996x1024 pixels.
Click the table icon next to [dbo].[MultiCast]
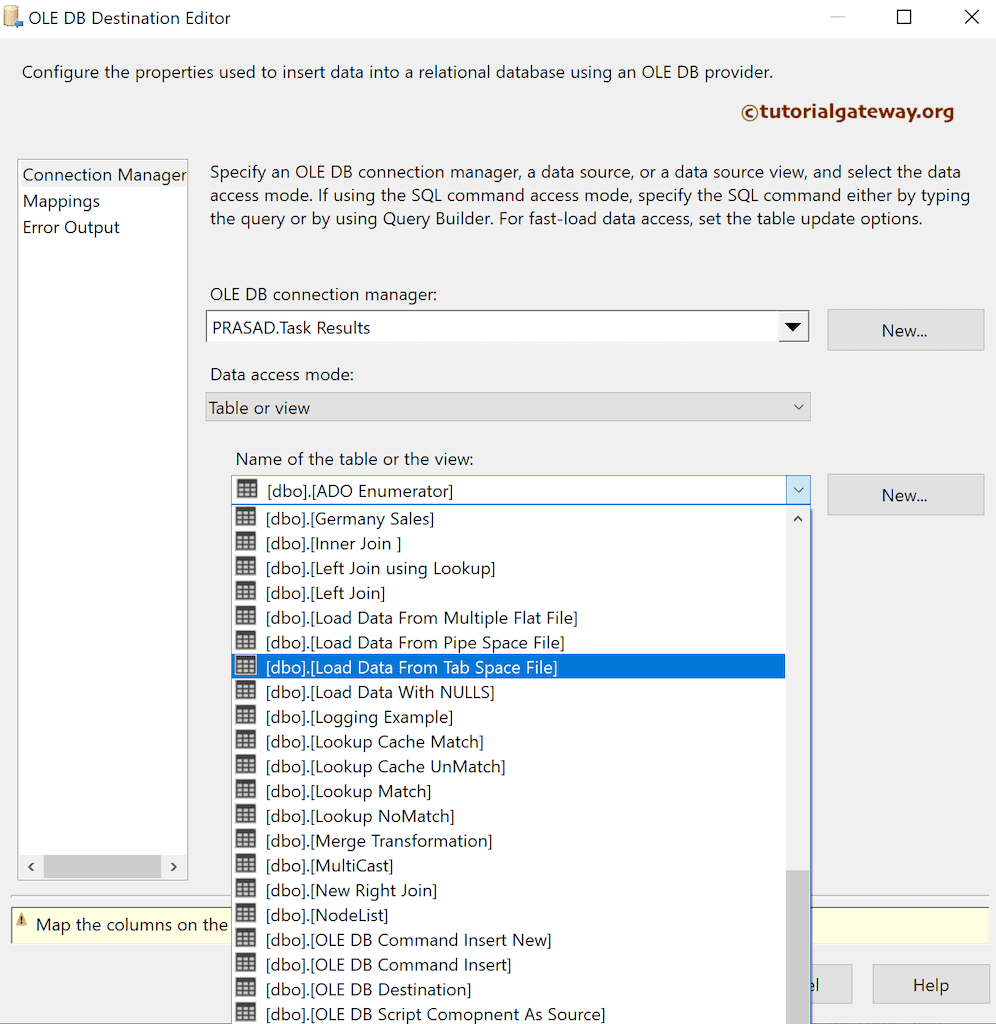(x=246, y=864)
